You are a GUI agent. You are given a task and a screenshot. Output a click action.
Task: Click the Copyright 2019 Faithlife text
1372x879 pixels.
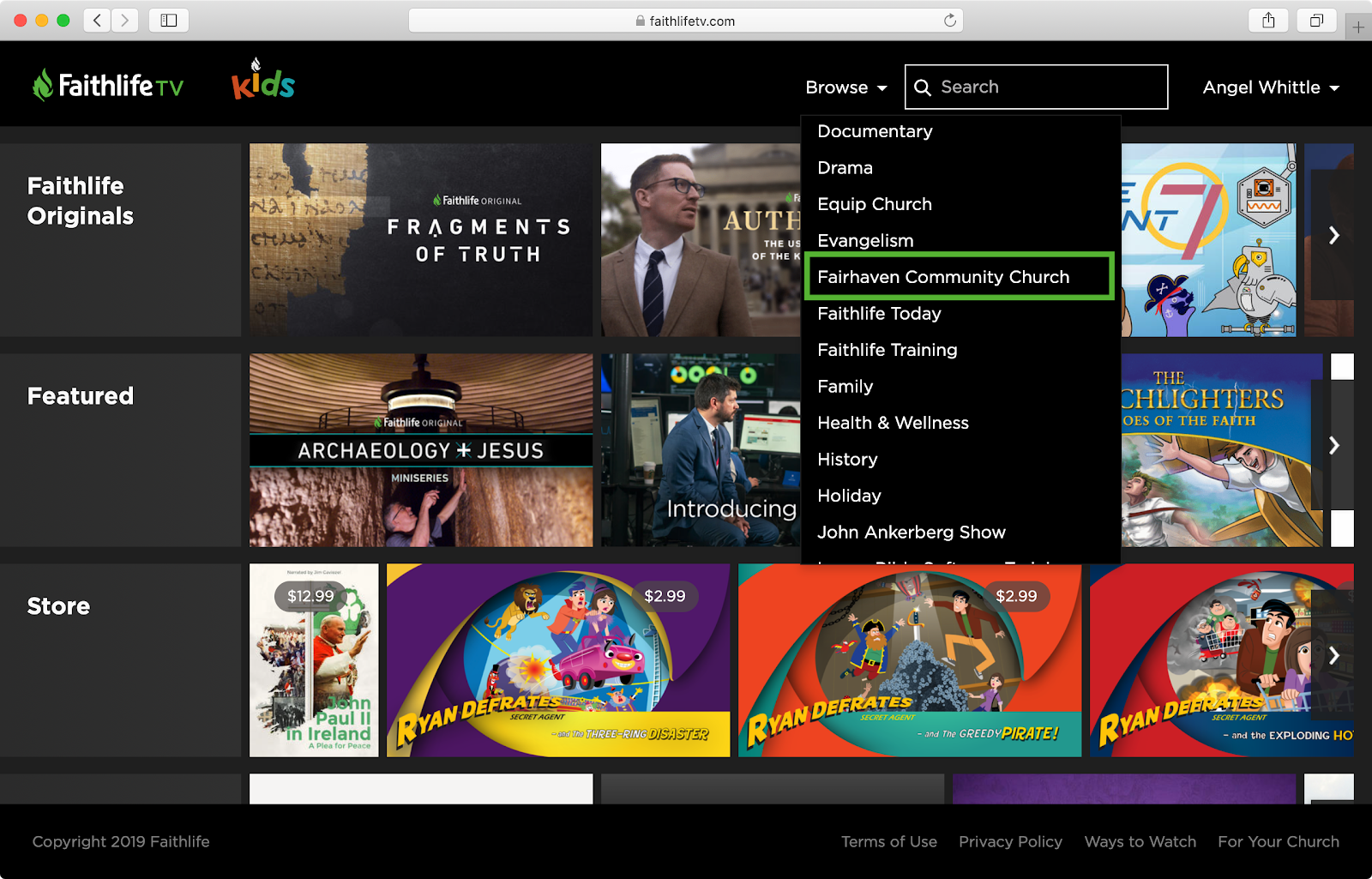pos(121,842)
